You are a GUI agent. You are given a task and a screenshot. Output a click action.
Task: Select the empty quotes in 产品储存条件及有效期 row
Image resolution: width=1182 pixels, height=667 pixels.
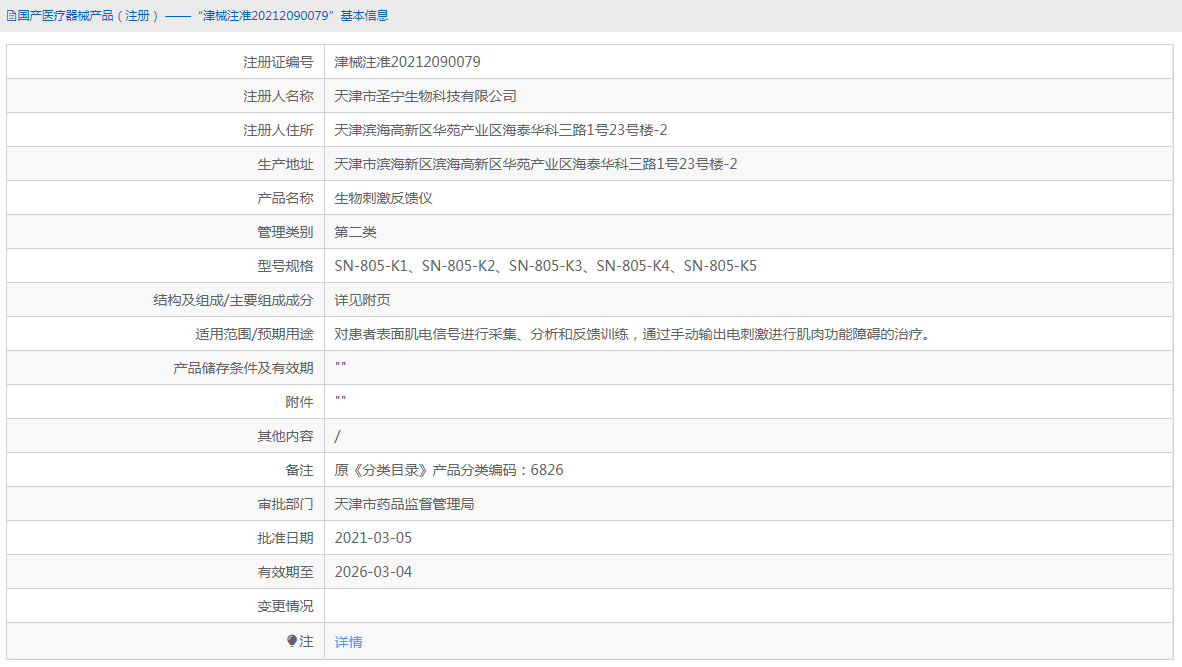click(x=340, y=366)
